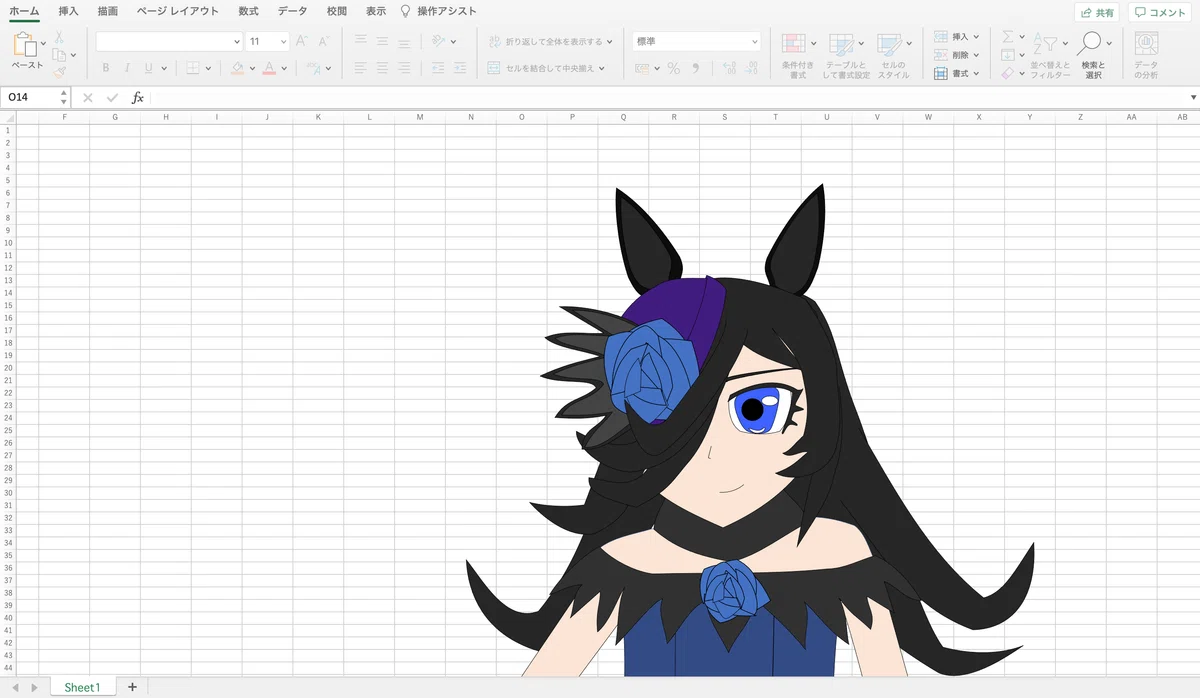Increase font size with large A icon
Viewport: 1200px width, 698px height.
point(302,41)
